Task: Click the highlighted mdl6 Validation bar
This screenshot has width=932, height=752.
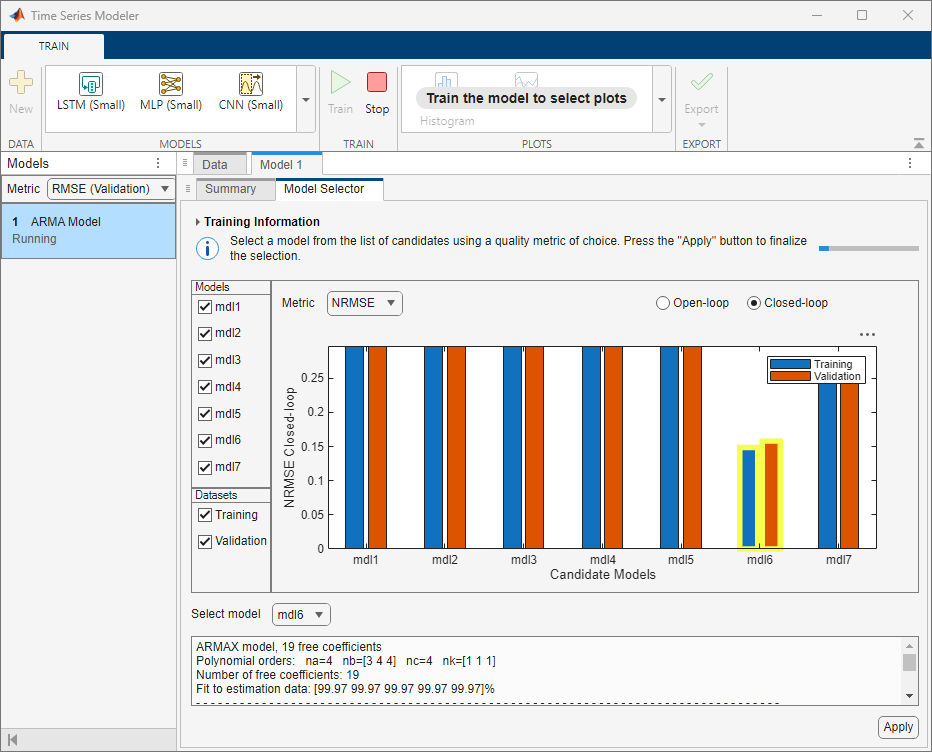Action: [x=771, y=494]
